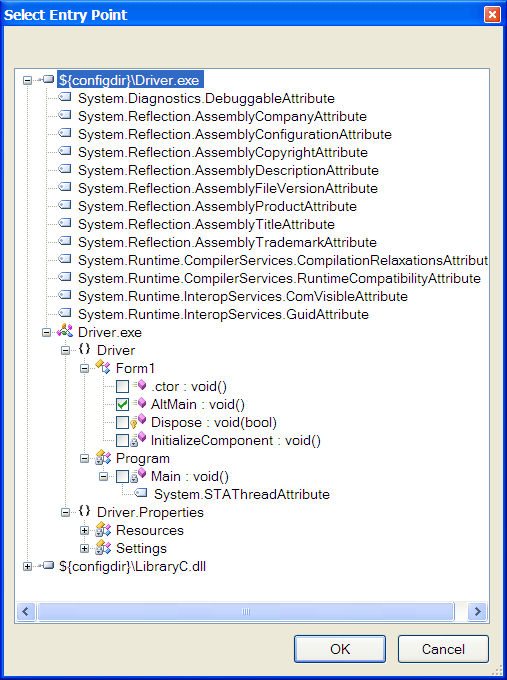Image resolution: width=507 pixels, height=680 pixels.
Task: Click the attribute tag icon for DebuggableAttribute
Action: click(65, 98)
